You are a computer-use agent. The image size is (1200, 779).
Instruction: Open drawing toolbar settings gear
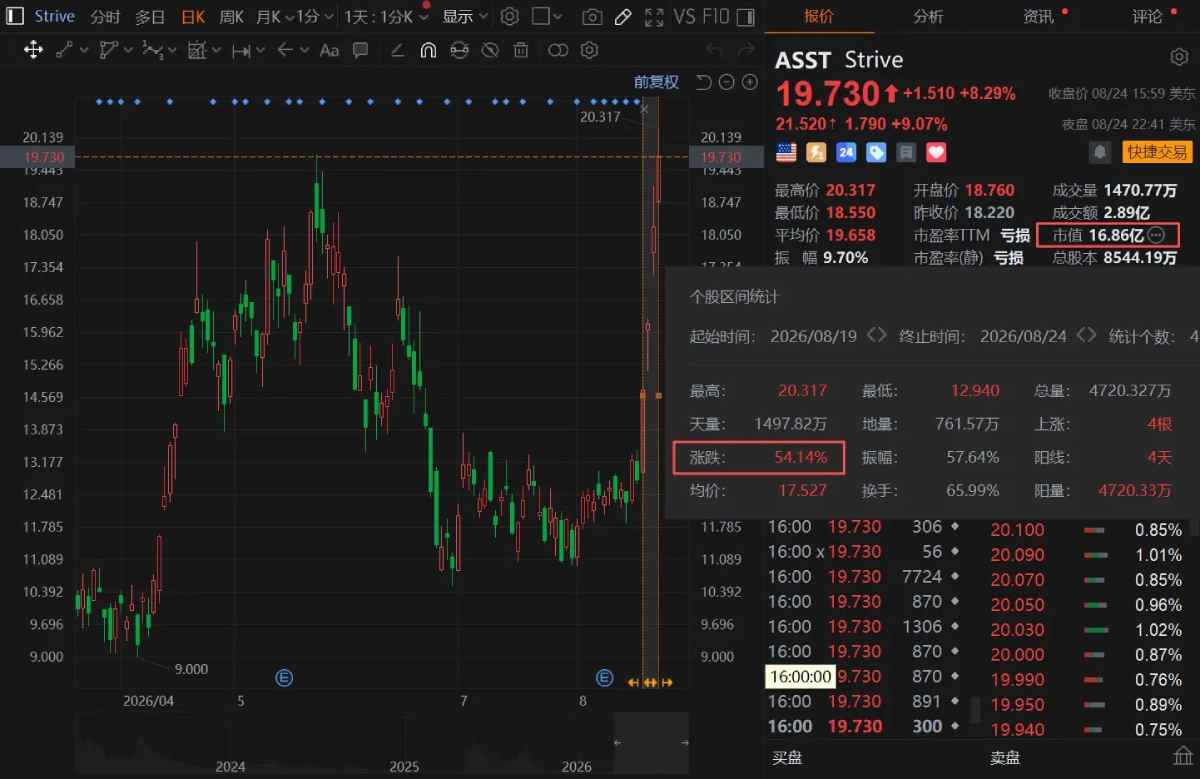(x=589, y=50)
